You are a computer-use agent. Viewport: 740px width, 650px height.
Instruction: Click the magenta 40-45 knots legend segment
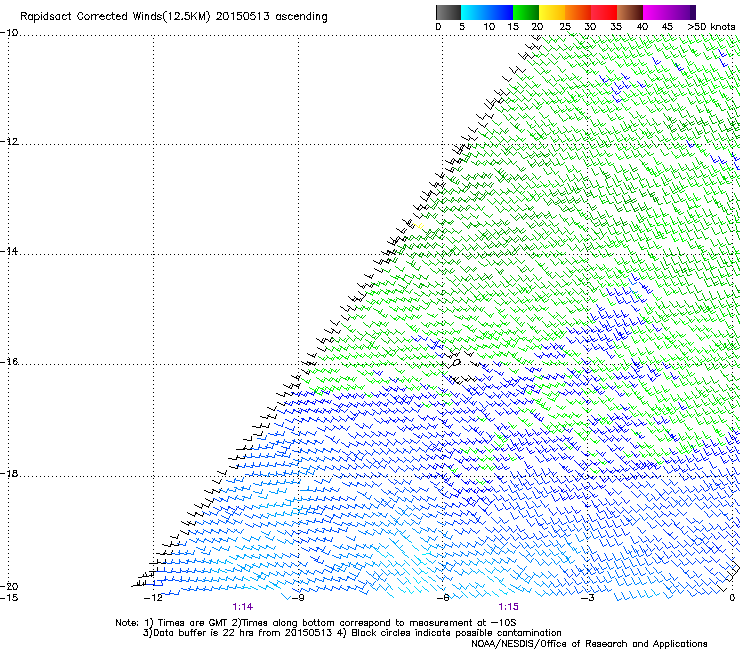point(656,12)
